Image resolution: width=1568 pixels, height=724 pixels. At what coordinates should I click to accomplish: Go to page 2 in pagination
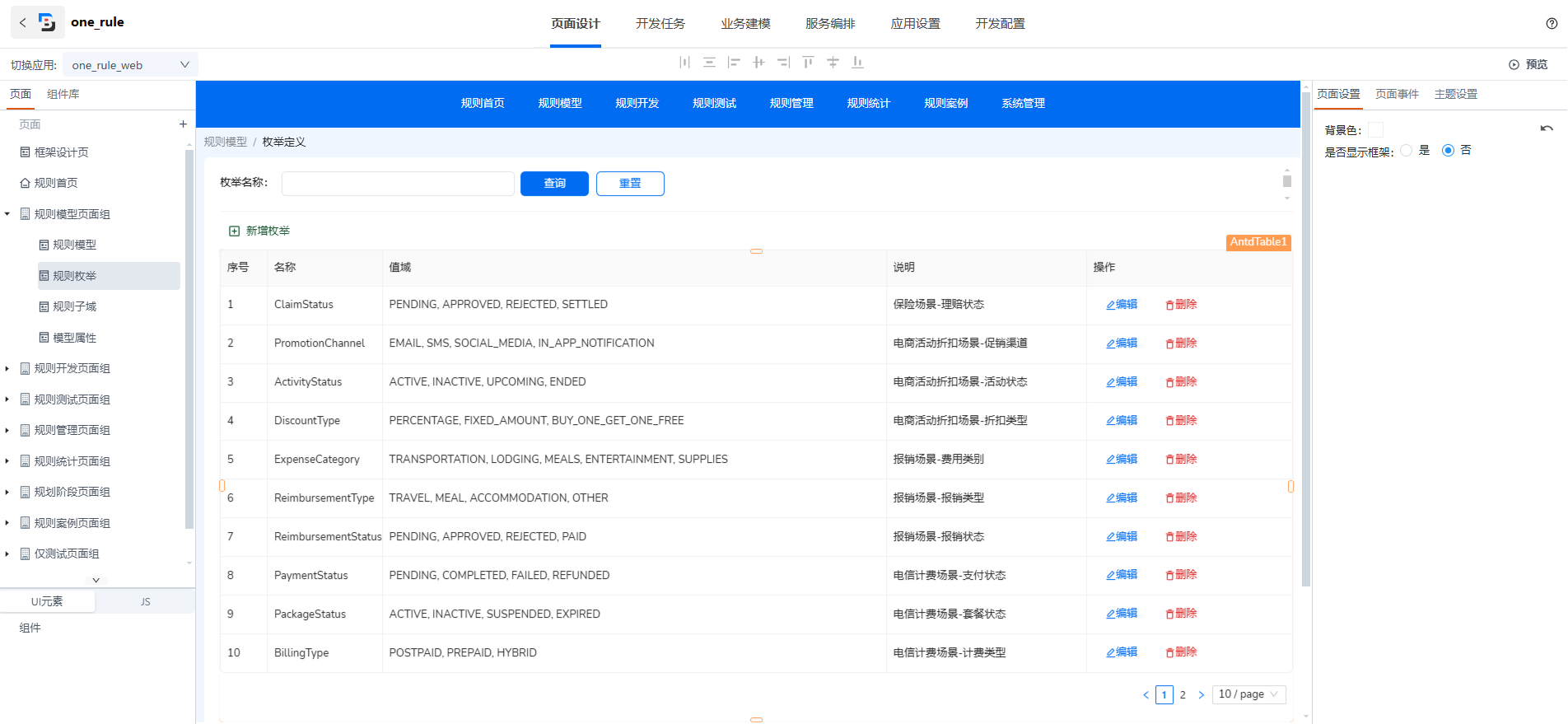click(1183, 695)
